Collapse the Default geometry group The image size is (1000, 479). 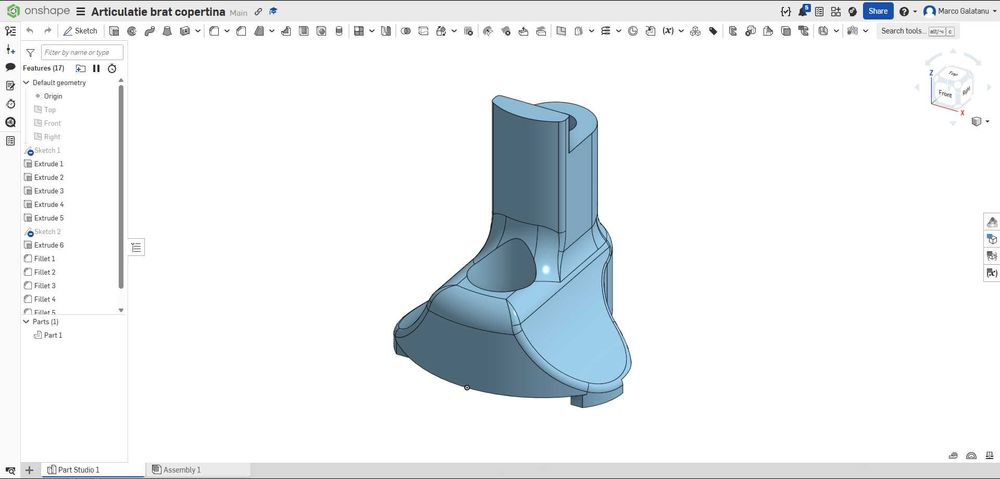pyautogui.click(x=26, y=82)
